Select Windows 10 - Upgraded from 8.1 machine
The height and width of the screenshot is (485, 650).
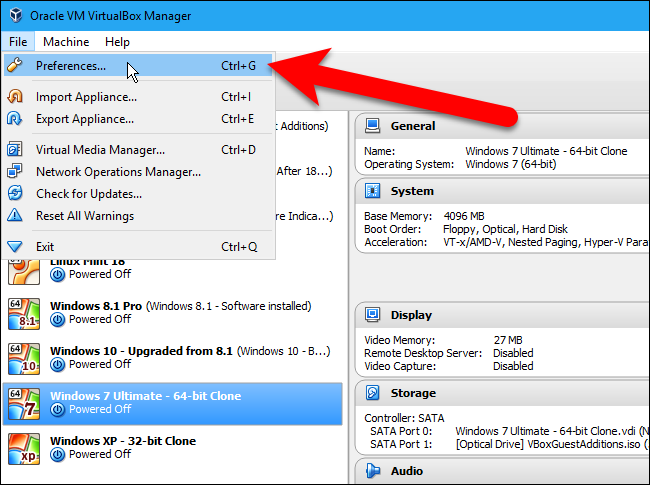point(172,359)
